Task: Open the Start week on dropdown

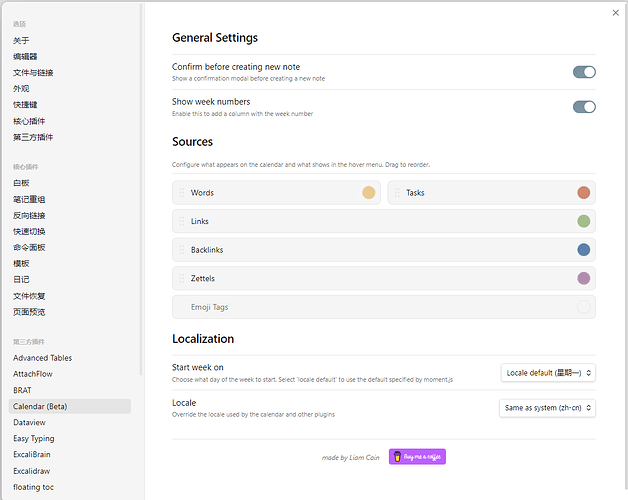Action: [548, 373]
